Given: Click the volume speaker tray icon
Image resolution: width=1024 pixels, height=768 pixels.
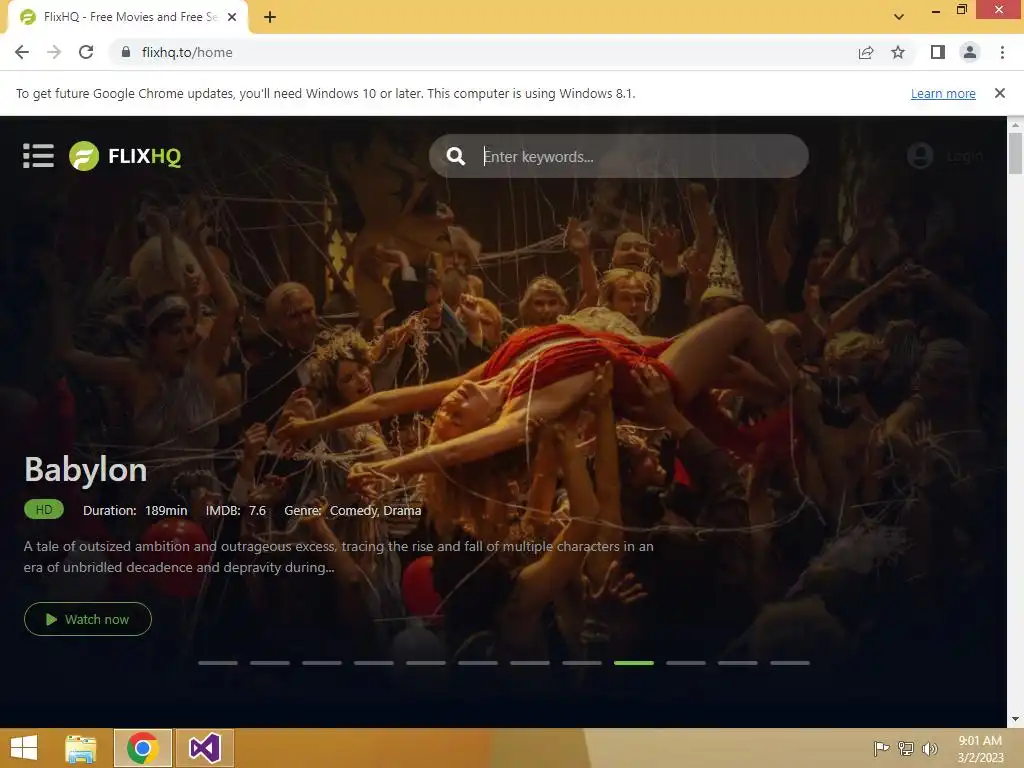Looking at the screenshot, I should [x=929, y=748].
